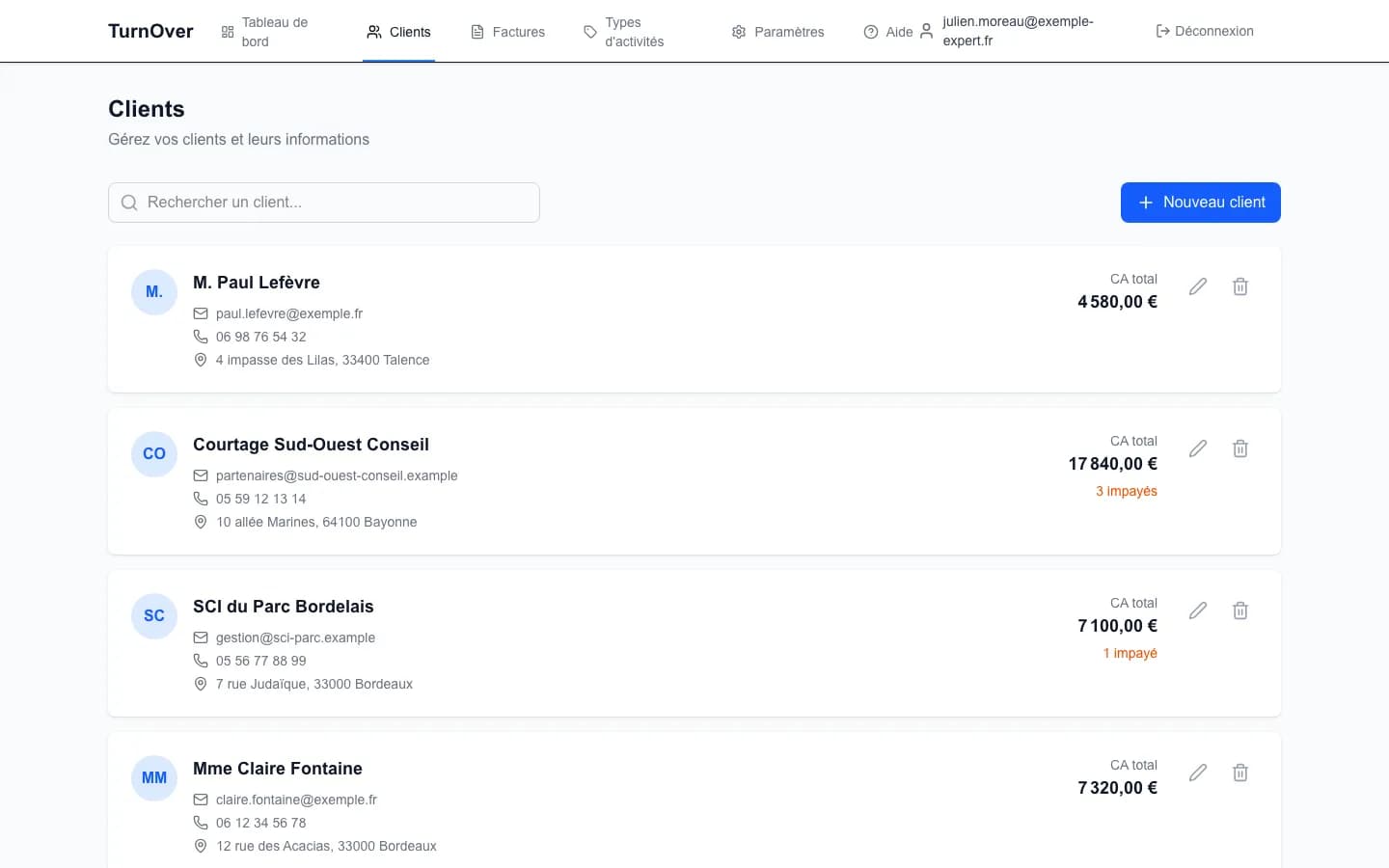
Task: Click the M. avatar of Paul Lefèvre
Action: pos(154,292)
